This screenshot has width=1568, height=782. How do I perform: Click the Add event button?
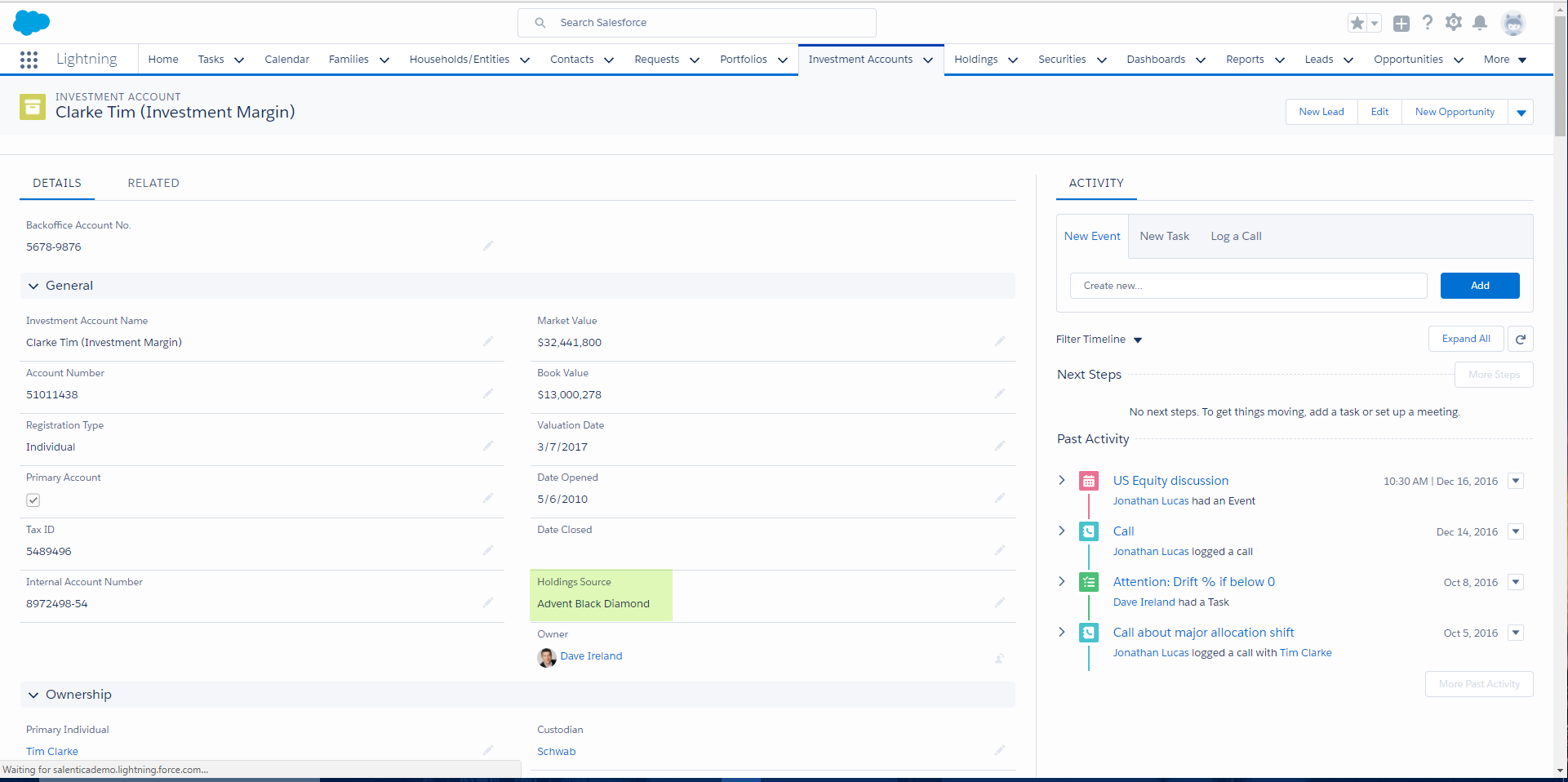pos(1480,286)
